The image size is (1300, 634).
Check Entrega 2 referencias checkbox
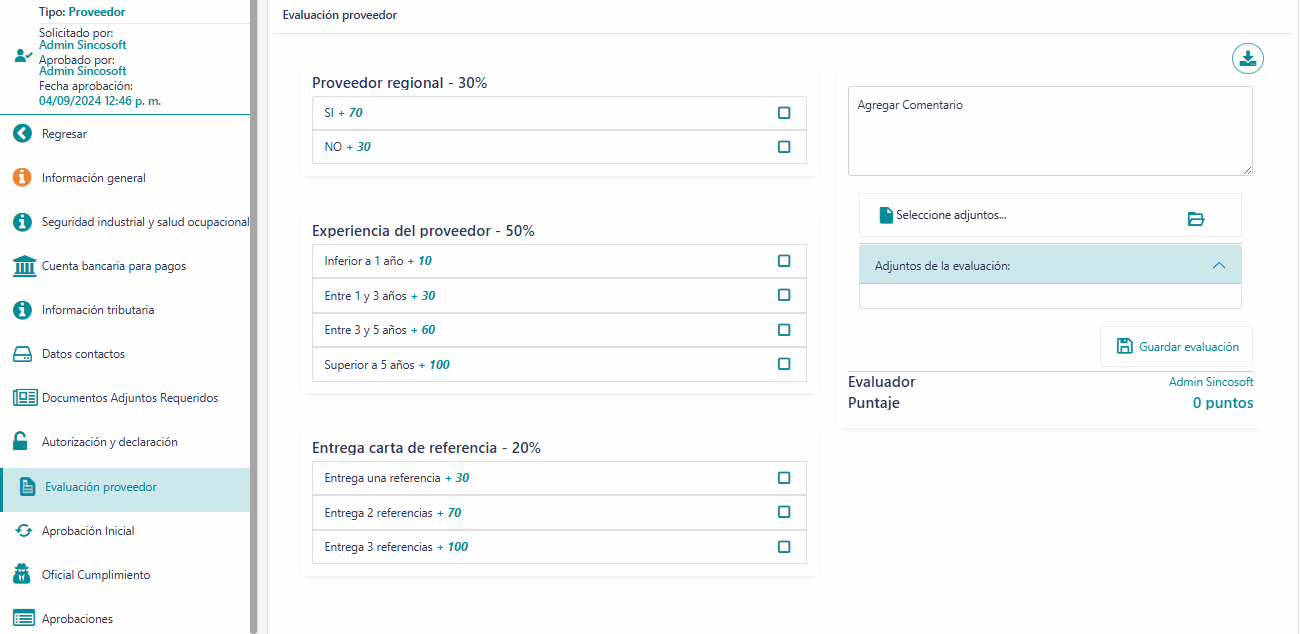click(x=784, y=512)
